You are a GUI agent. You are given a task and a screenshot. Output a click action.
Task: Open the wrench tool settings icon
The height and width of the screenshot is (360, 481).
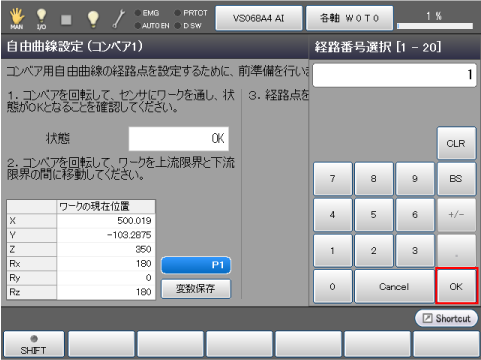(118, 19)
